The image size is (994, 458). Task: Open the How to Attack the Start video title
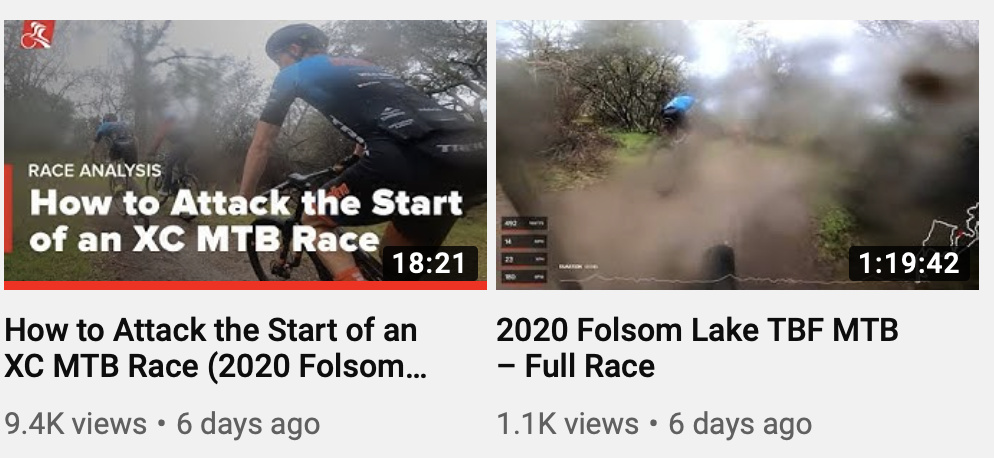216,348
